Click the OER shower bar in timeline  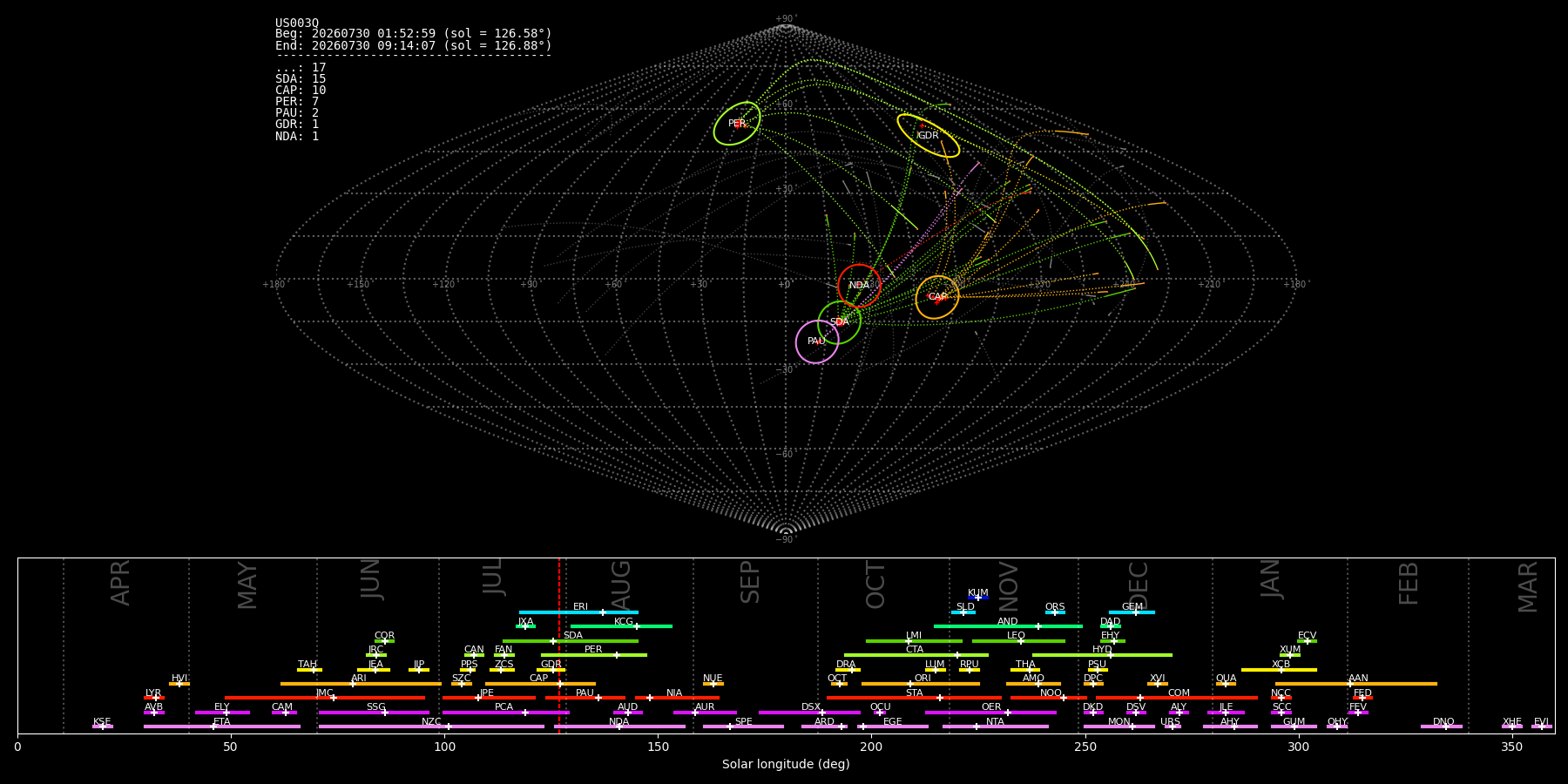pos(990,713)
